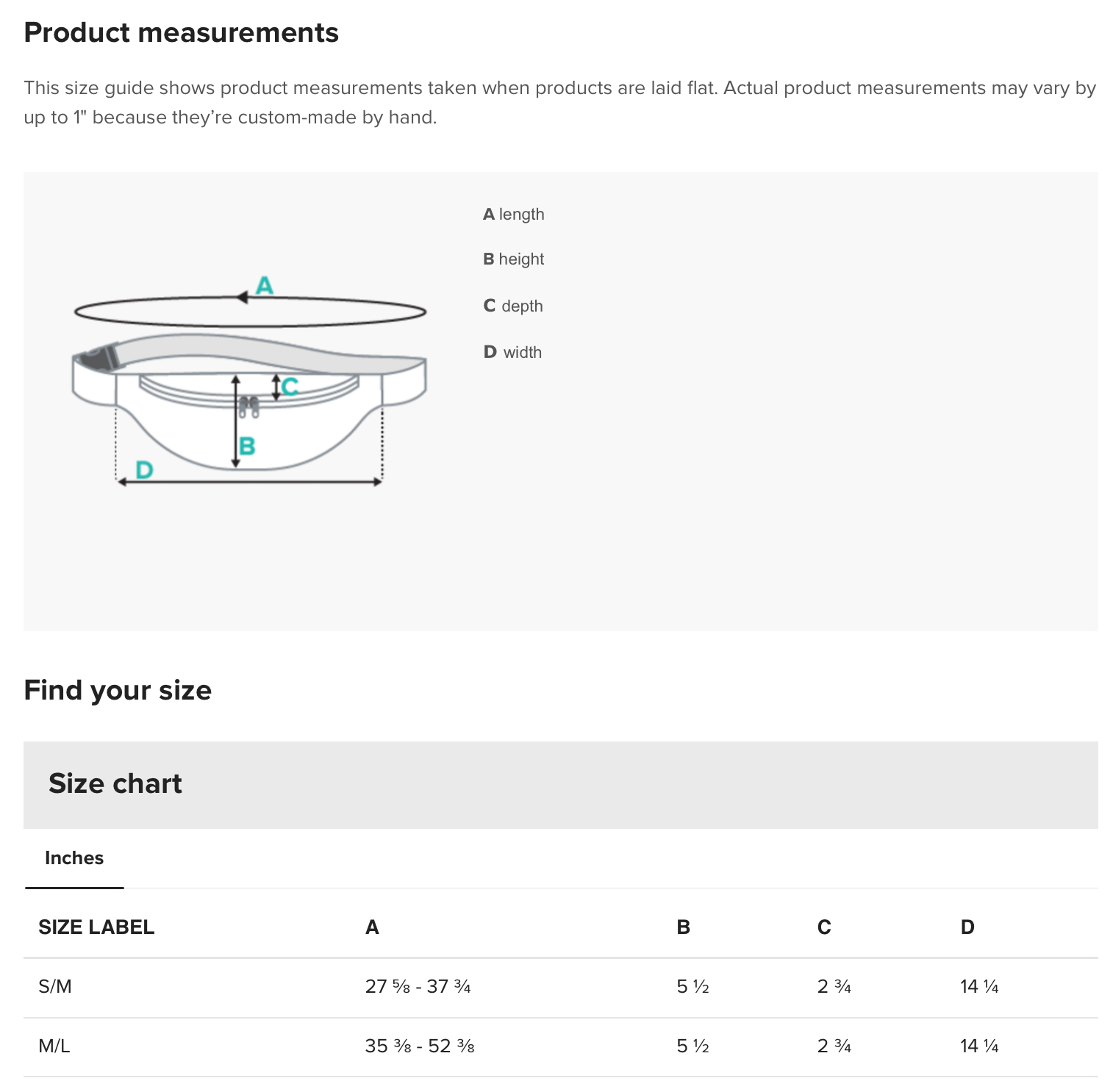Click the width arrow line under the bag

pyautogui.click(x=250, y=482)
